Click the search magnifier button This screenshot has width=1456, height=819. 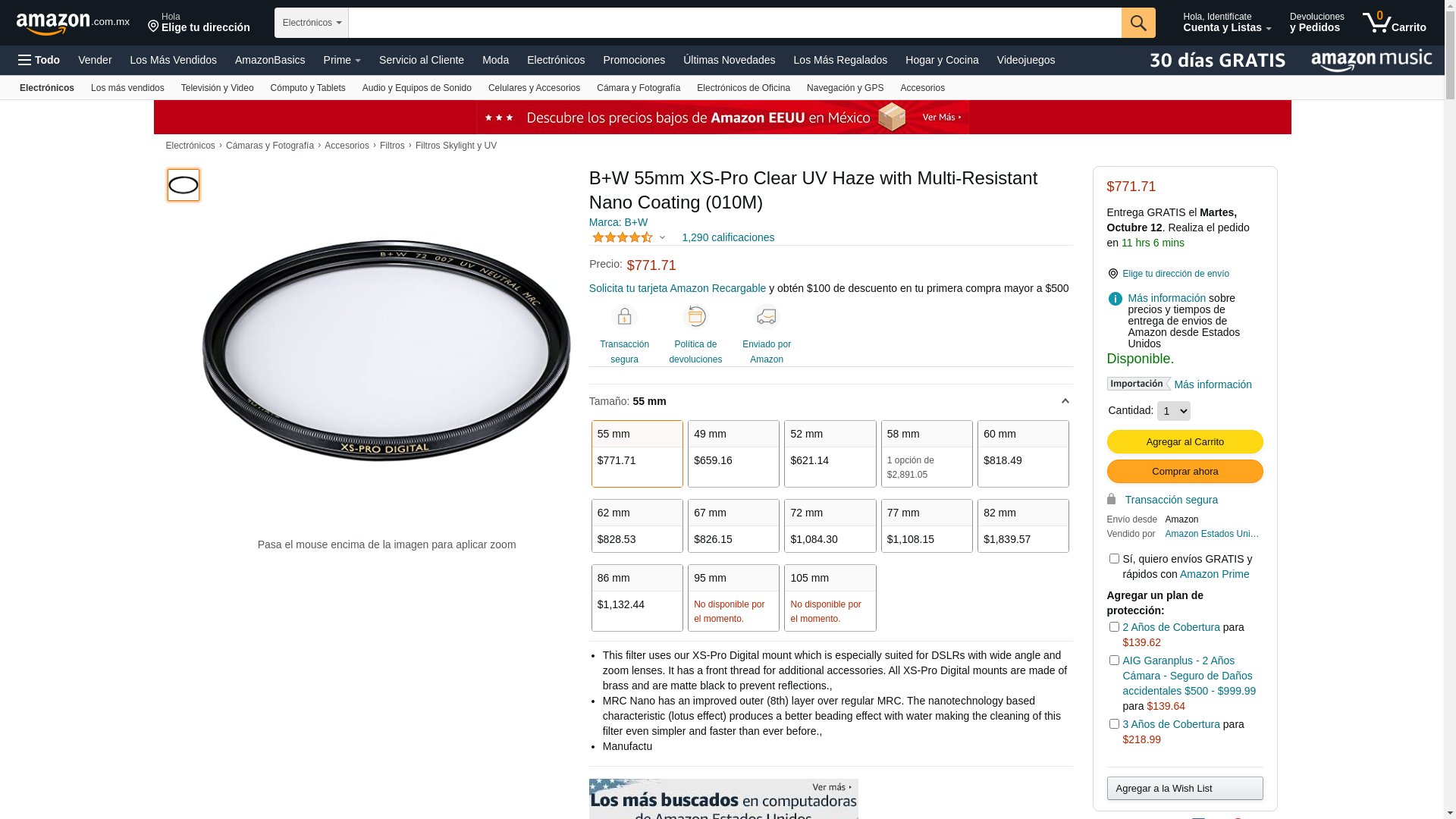tap(1138, 23)
